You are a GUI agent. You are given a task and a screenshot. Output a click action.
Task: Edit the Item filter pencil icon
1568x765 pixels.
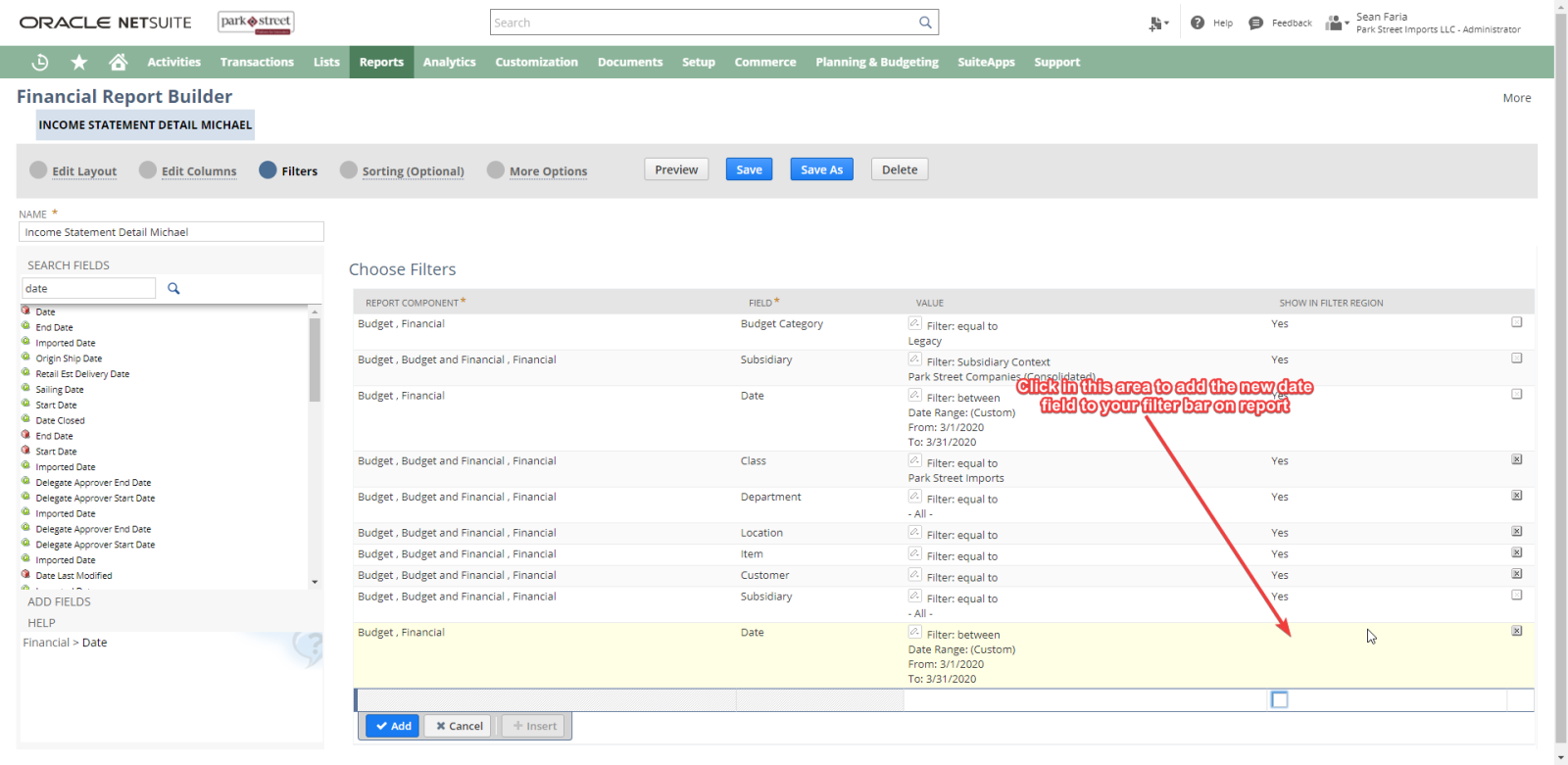[x=914, y=553]
